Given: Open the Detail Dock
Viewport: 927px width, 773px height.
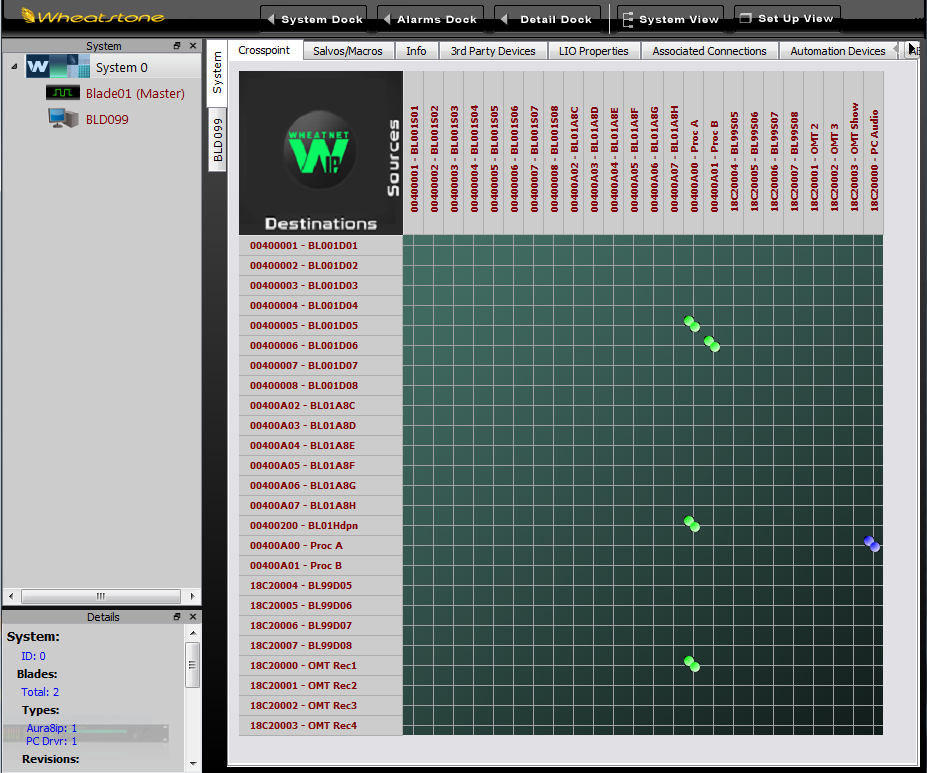Looking at the screenshot, I should click(x=547, y=19).
